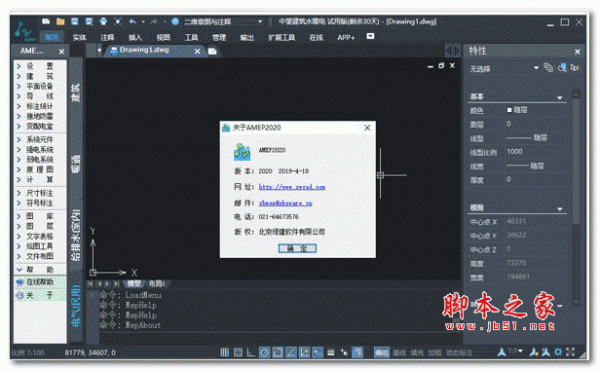Click the 在线帮助 menu item
The width and height of the screenshot is (600, 371).
[x=40, y=282]
